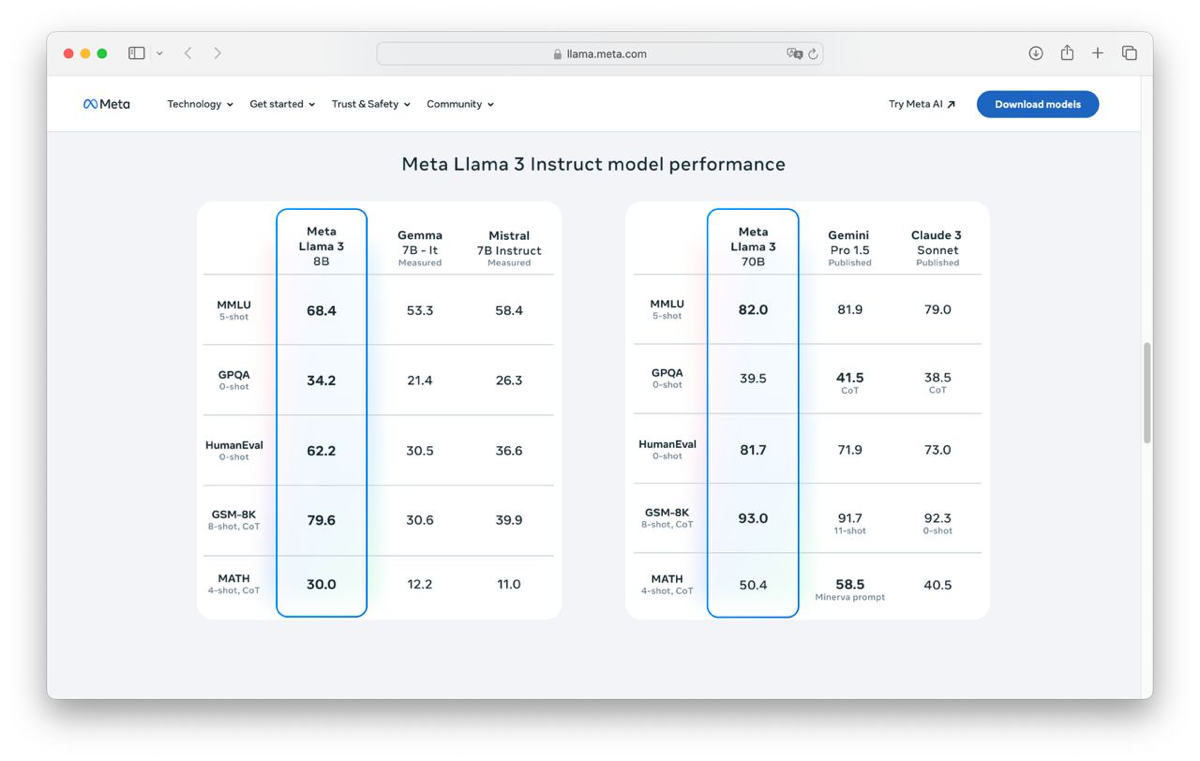The image size is (1200, 761).
Task: Open the Trust & Safety dropdown
Action: (371, 104)
